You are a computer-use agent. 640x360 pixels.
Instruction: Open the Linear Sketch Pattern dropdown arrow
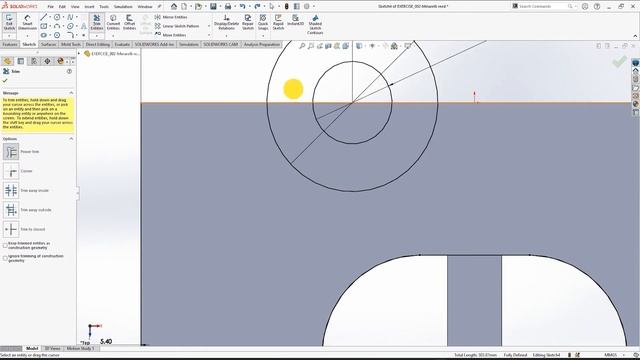click(x=209, y=26)
